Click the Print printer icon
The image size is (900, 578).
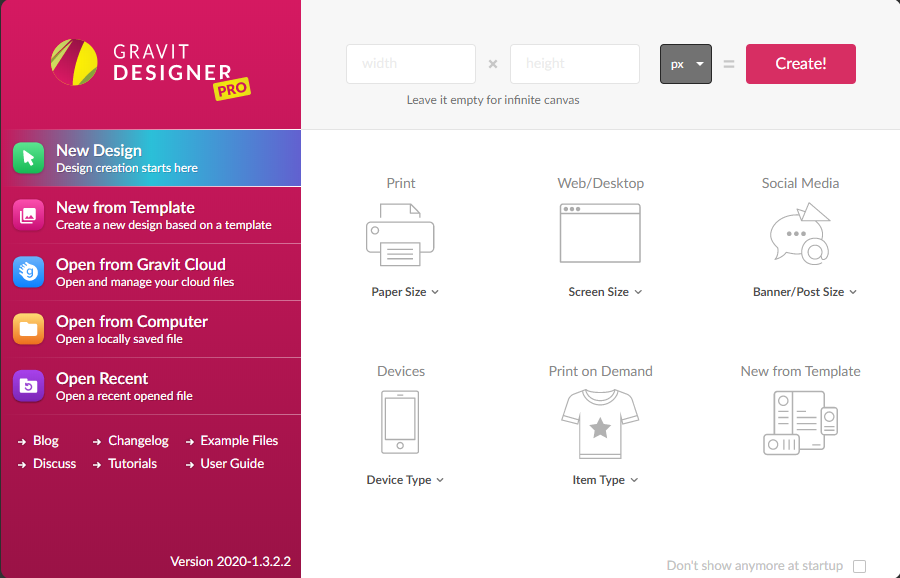tap(400, 234)
